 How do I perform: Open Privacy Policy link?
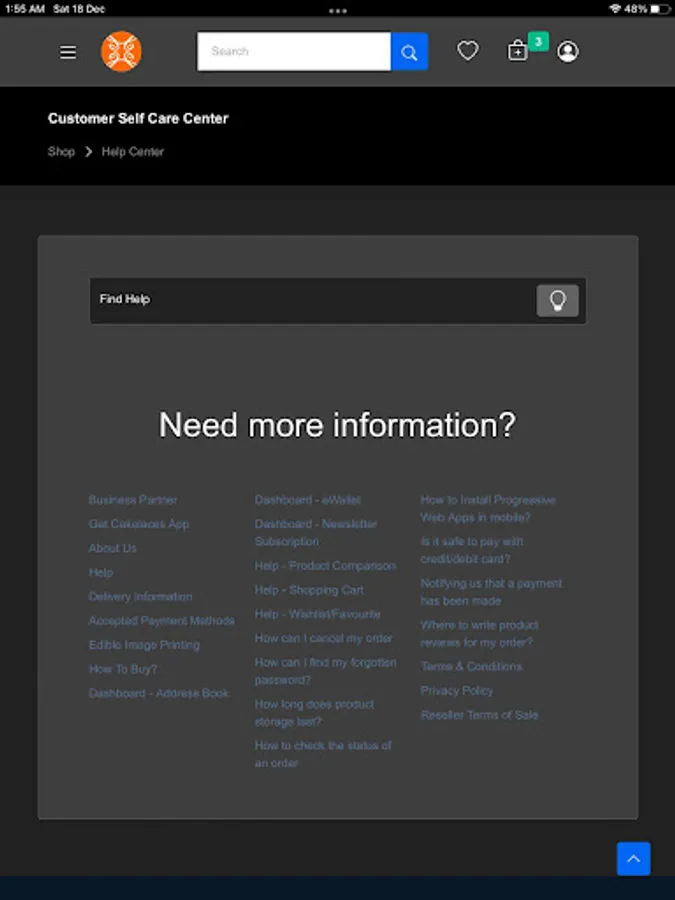click(457, 690)
